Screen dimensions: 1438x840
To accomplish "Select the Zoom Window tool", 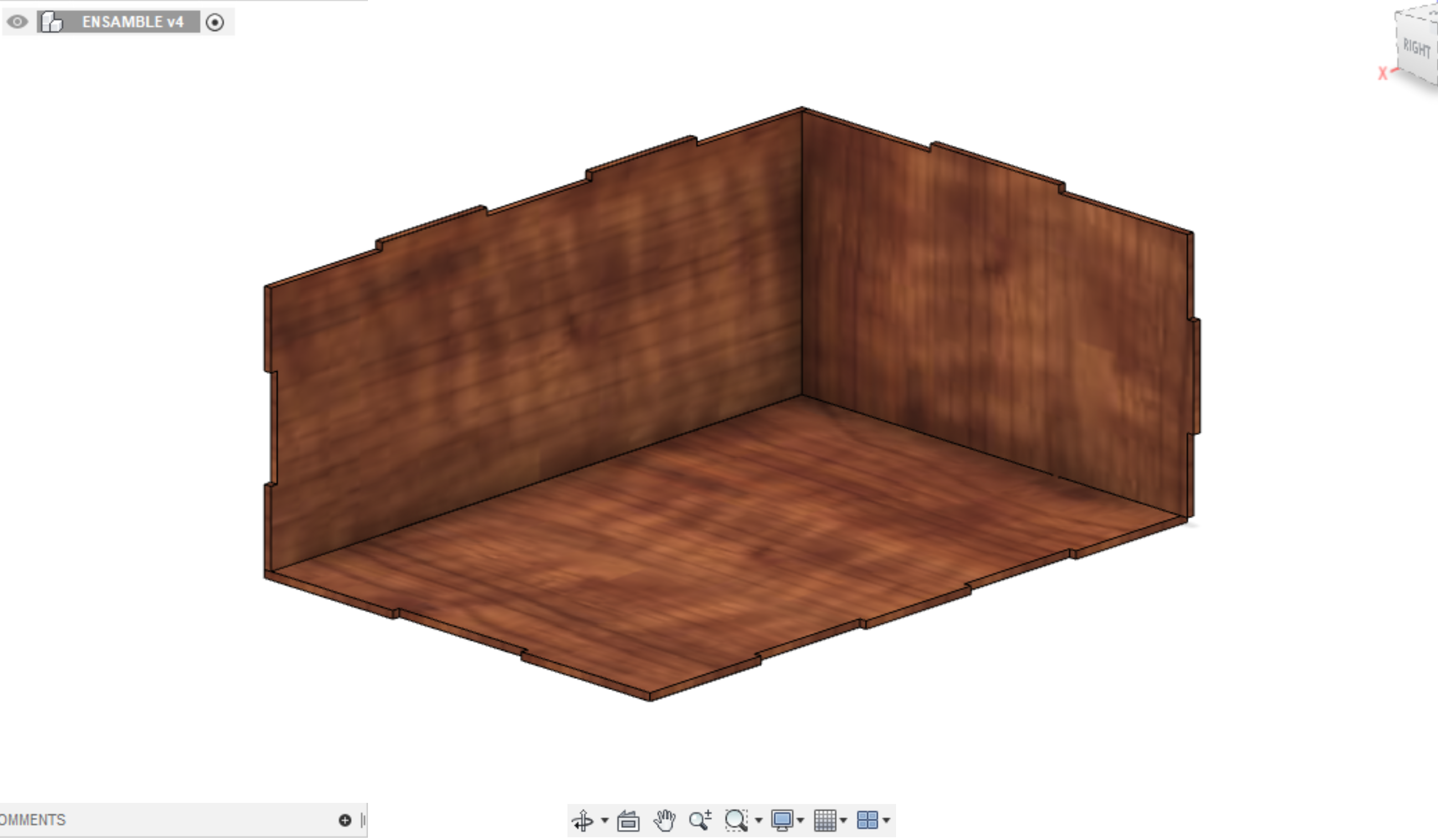I will [x=736, y=820].
